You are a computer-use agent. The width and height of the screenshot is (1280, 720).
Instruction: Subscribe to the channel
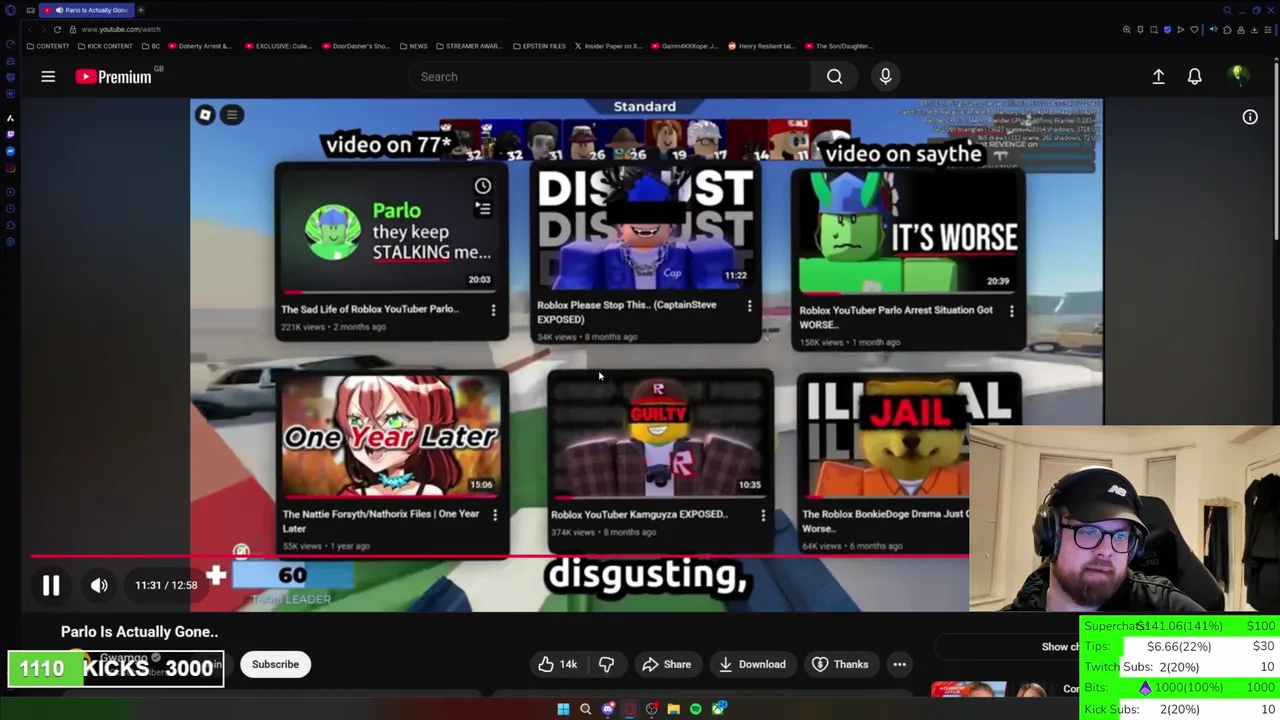275,664
